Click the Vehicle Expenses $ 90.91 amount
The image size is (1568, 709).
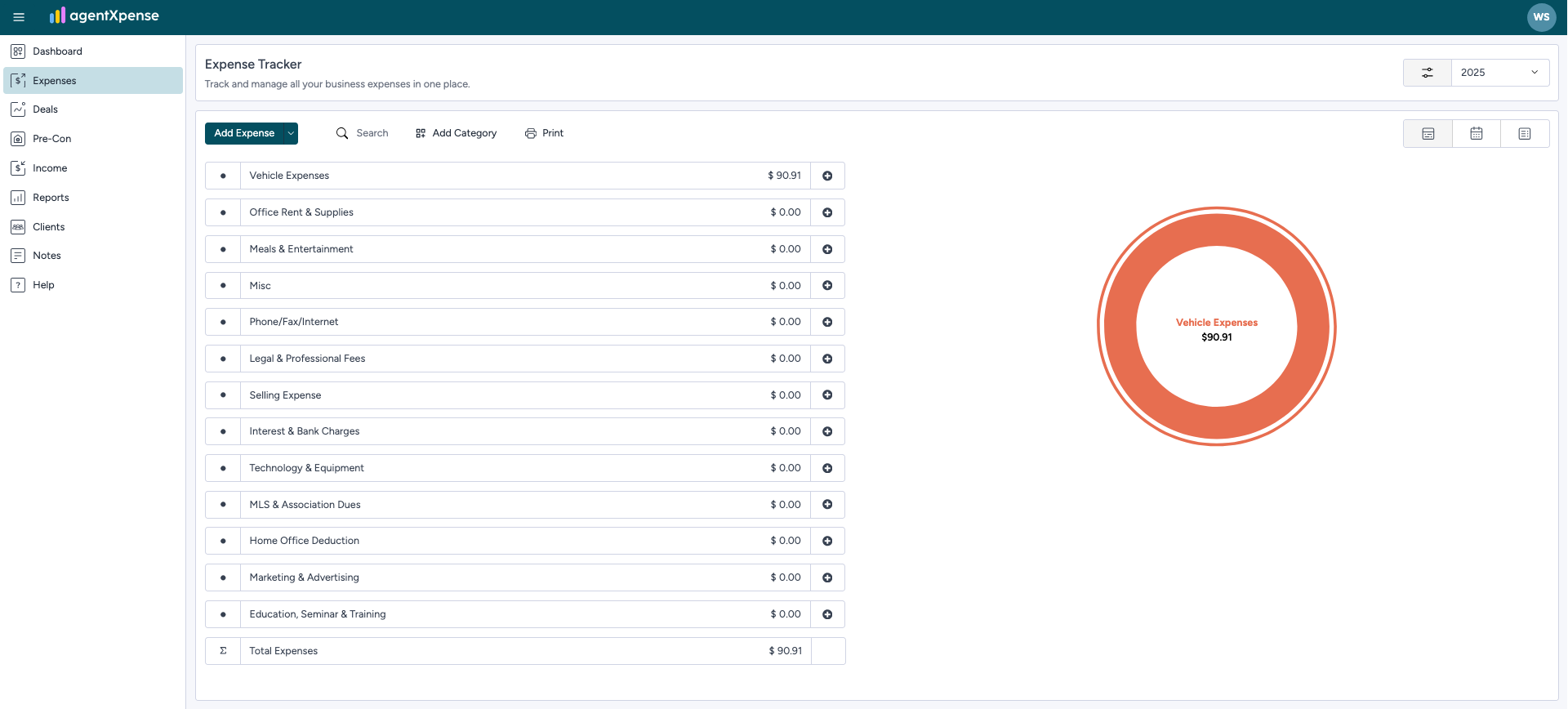[784, 176]
